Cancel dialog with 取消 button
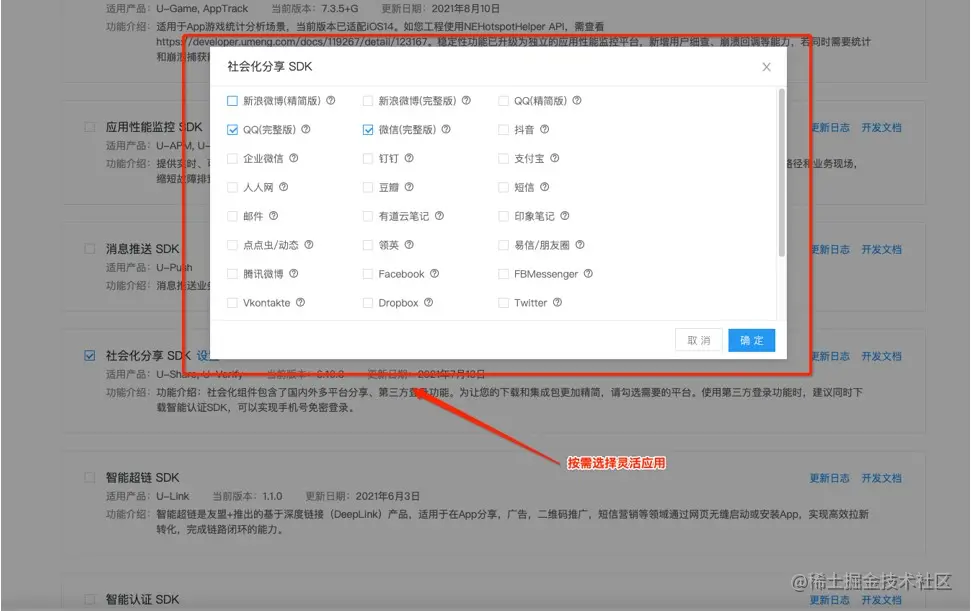 coord(699,340)
